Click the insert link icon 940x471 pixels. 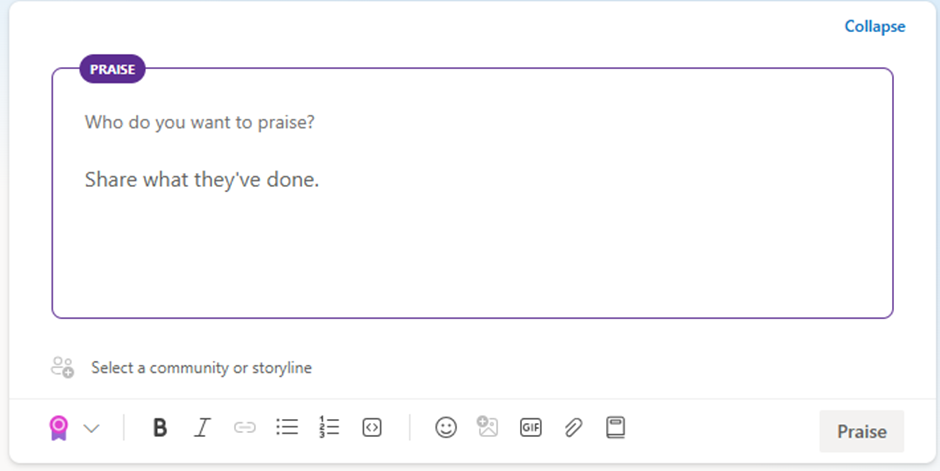click(x=244, y=428)
